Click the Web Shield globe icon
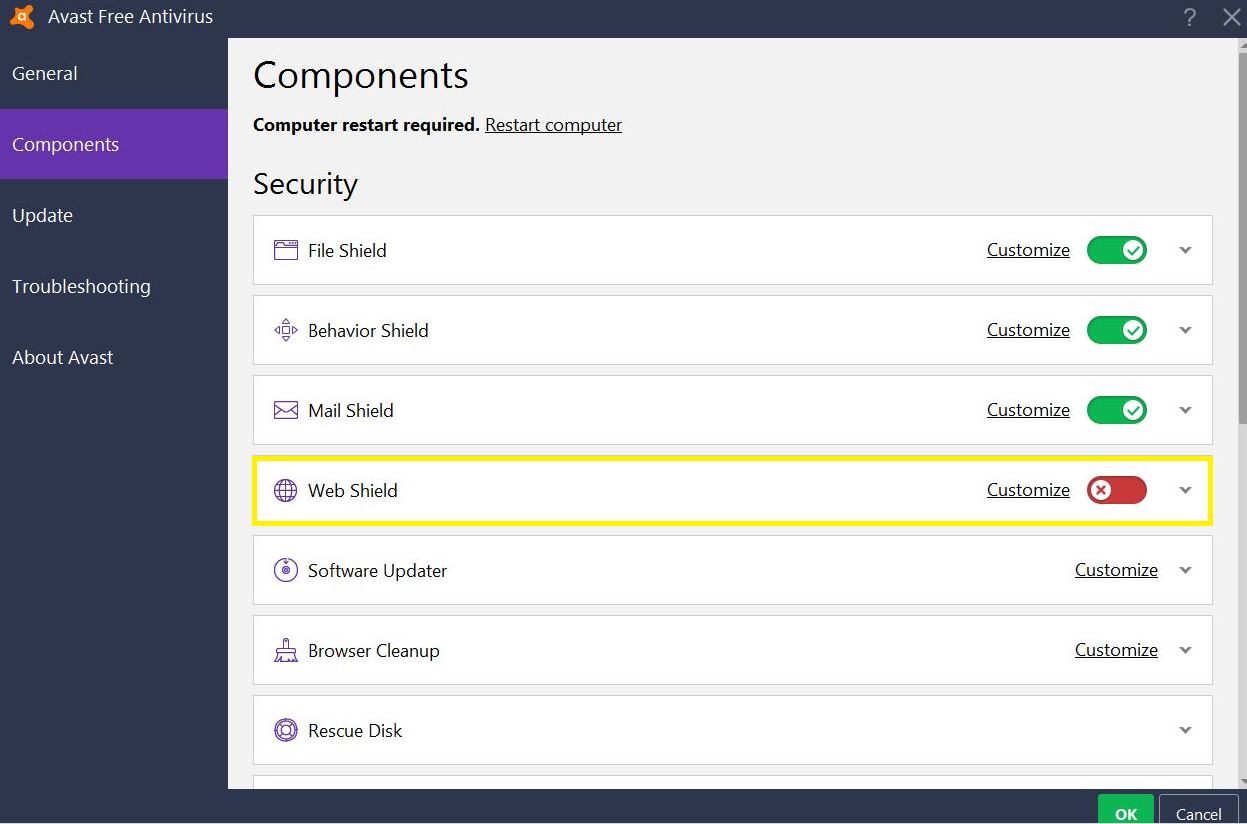This screenshot has width=1247, height=824. click(286, 490)
